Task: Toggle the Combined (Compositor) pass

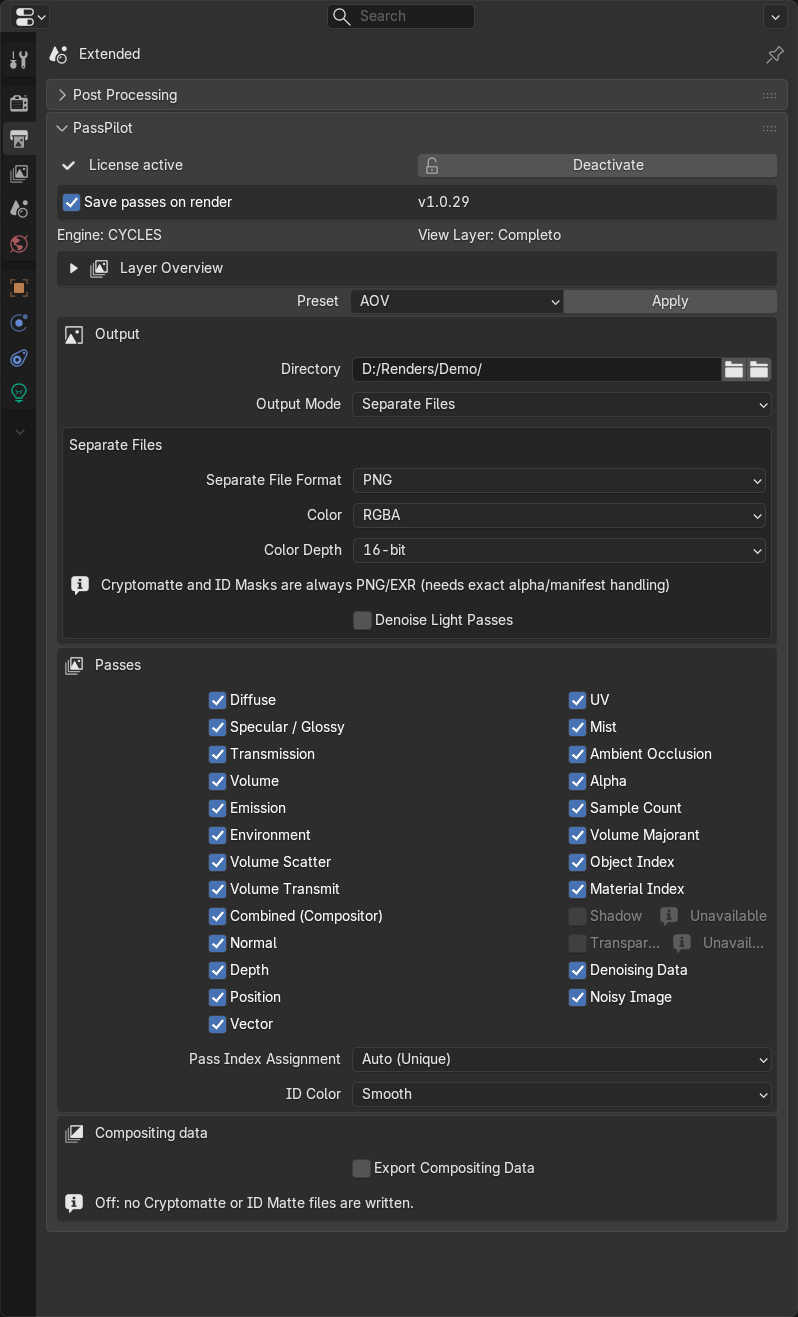Action: tap(217, 916)
